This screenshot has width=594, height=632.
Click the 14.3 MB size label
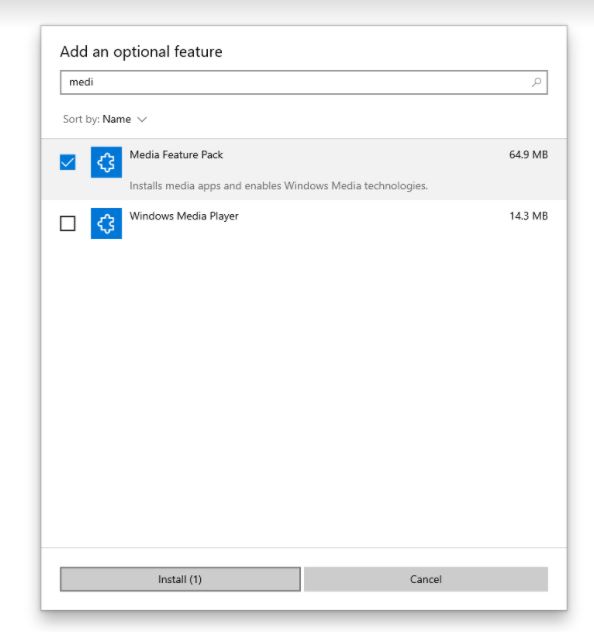click(x=528, y=216)
